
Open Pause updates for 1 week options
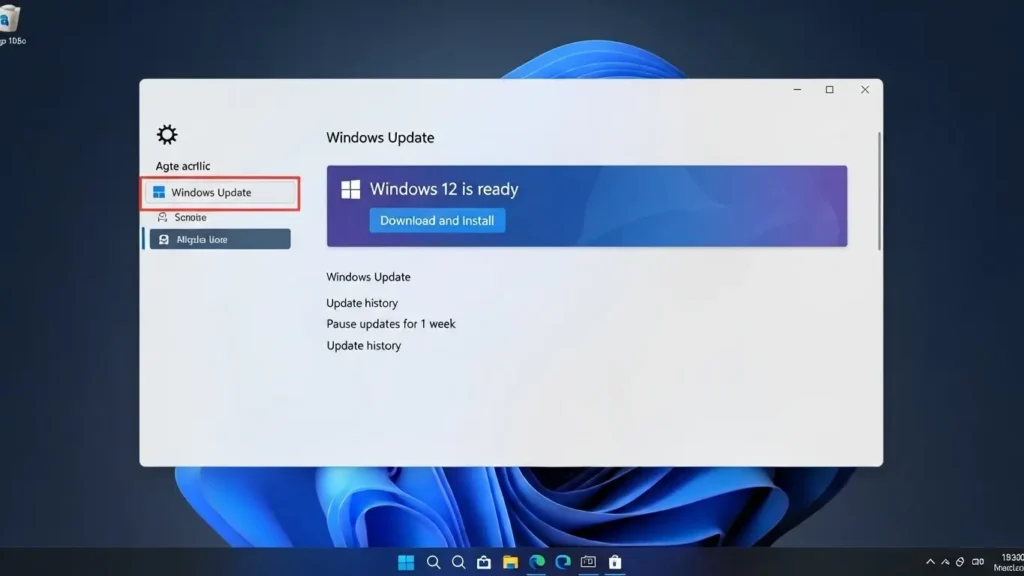point(391,323)
